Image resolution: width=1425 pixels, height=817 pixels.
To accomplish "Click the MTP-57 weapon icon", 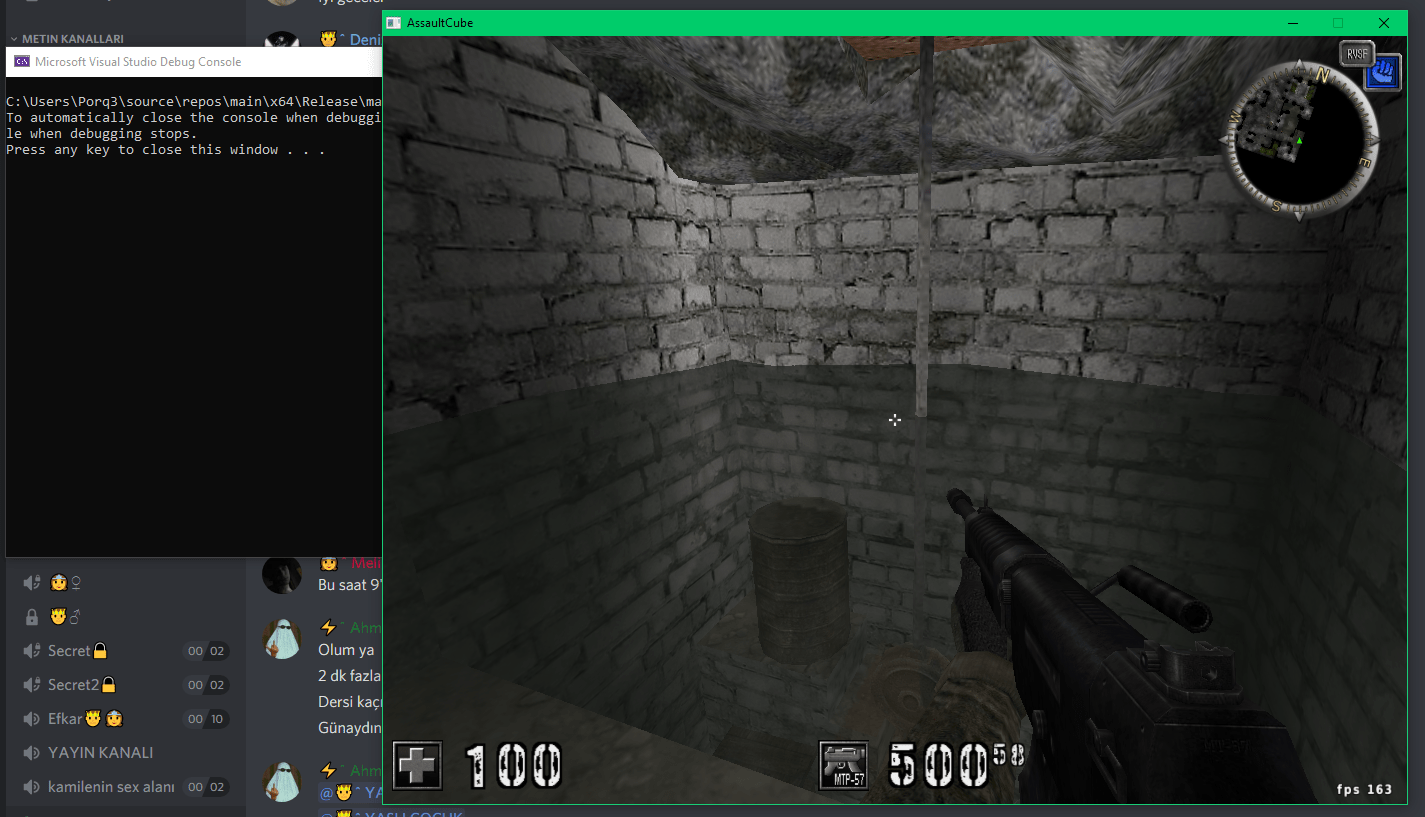I will click(843, 766).
